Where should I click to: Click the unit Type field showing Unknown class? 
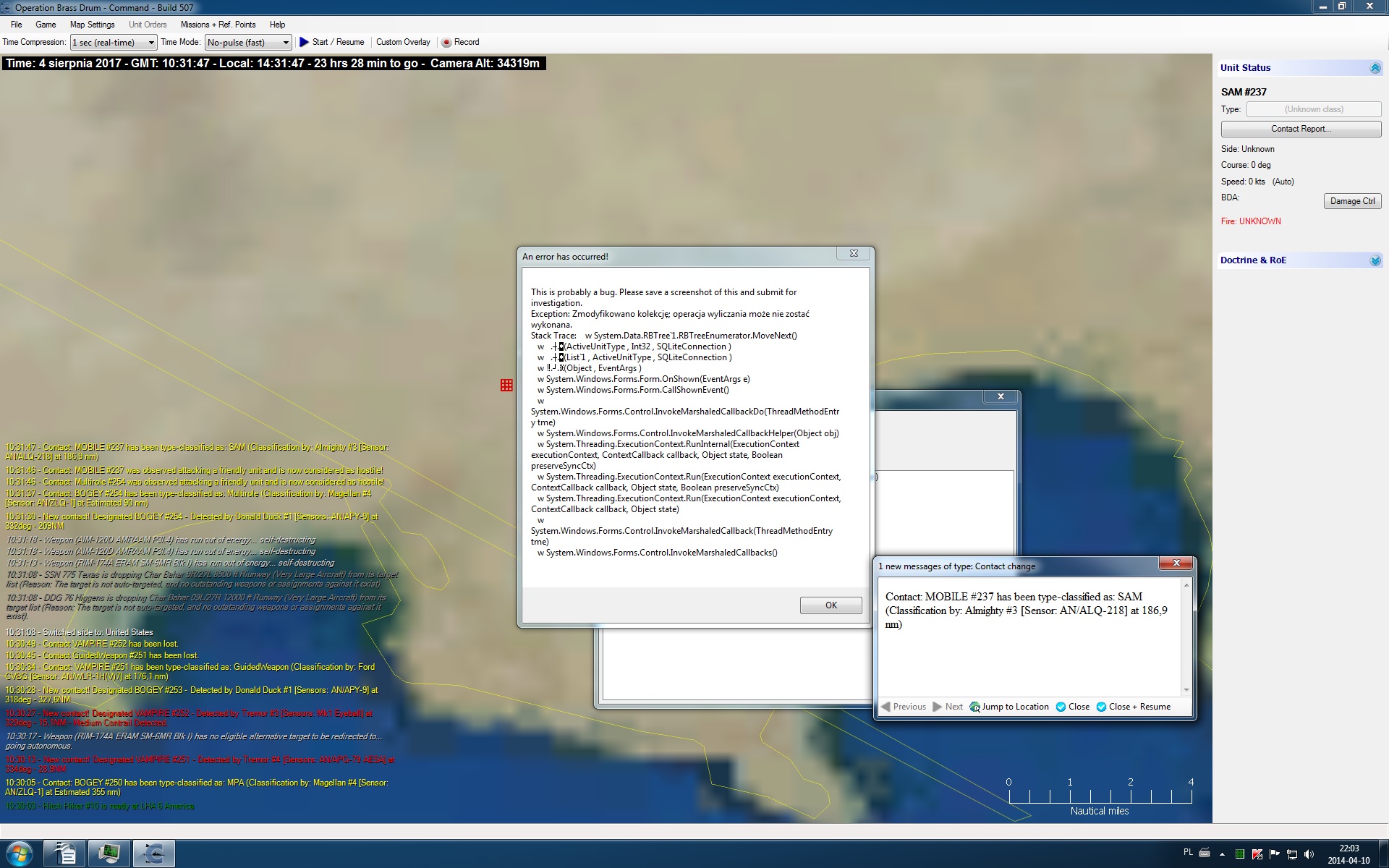click(x=1314, y=109)
